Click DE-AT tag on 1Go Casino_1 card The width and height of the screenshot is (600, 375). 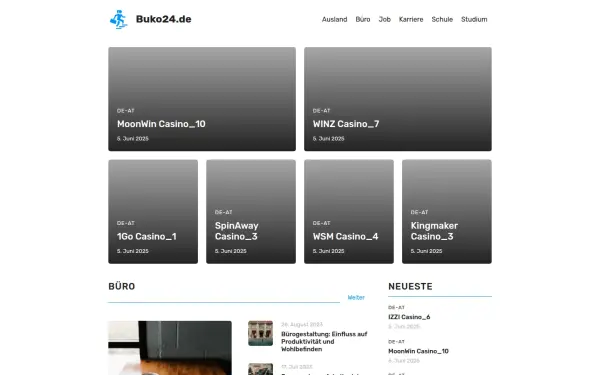126,223
